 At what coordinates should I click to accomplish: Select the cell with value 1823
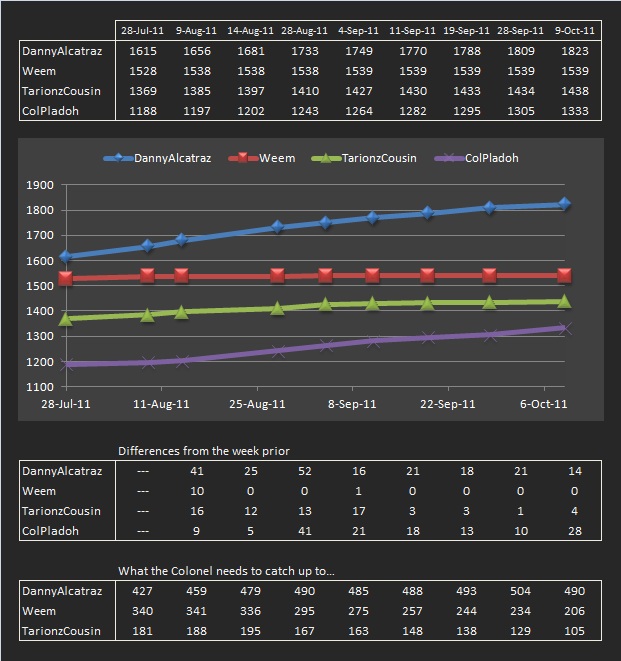pyautogui.click(x=575, y=51)
